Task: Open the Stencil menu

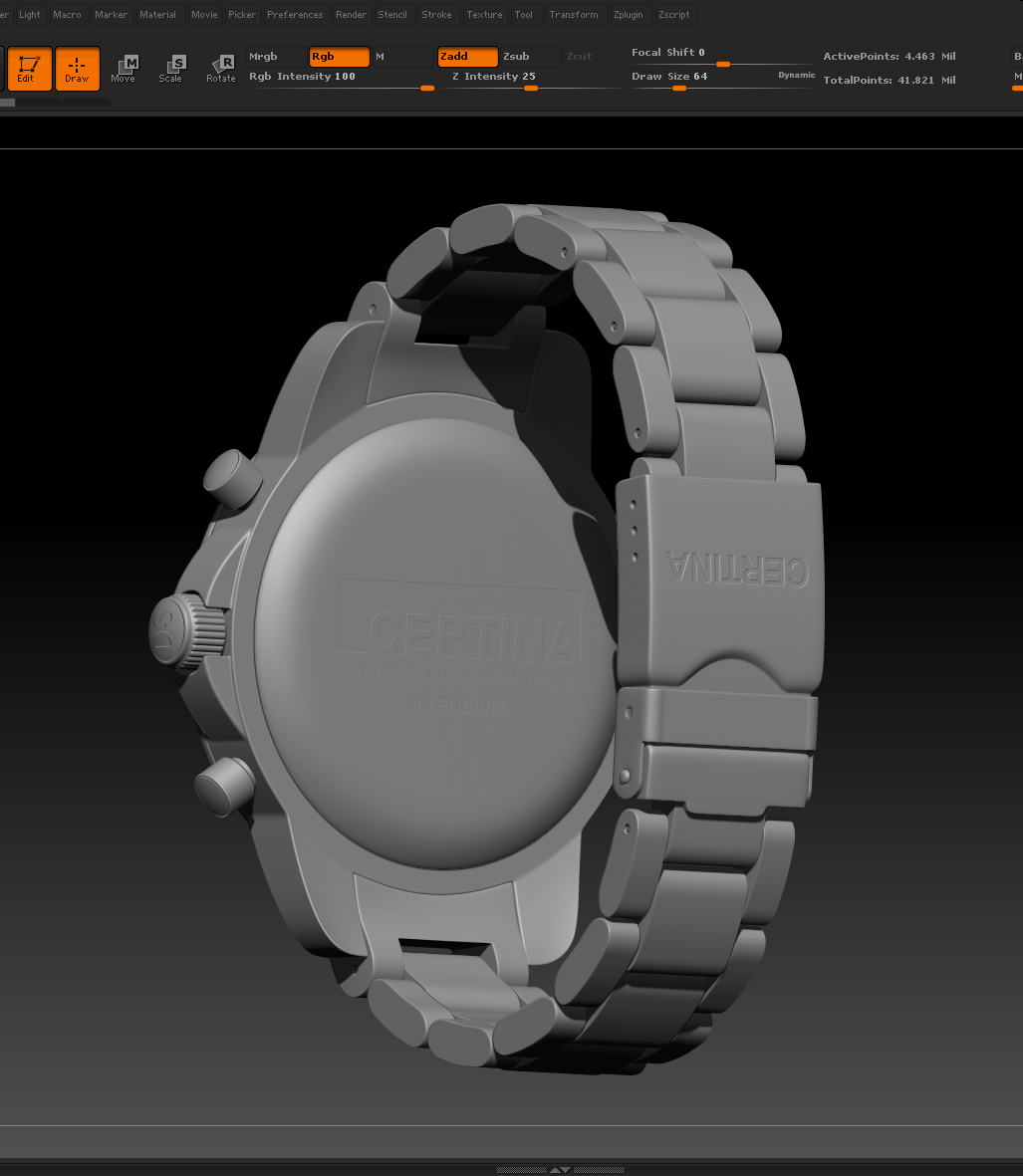Action: click(392, 14)
